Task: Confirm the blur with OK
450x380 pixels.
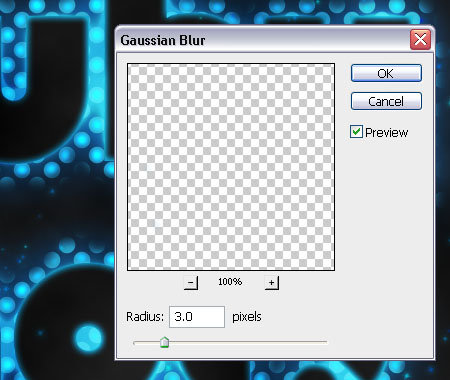Action: 386,73
